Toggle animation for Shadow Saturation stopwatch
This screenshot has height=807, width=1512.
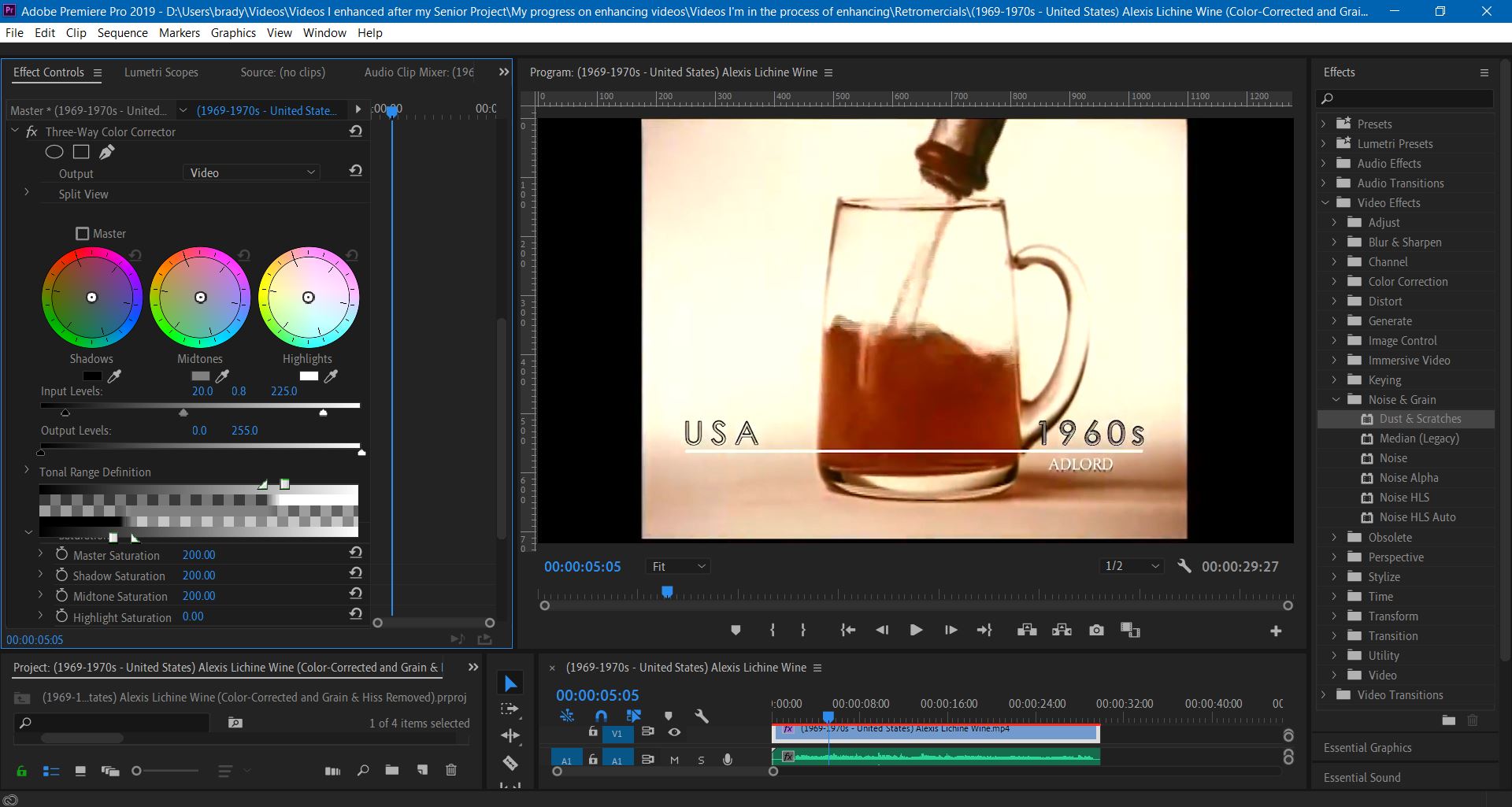point(61,575)
